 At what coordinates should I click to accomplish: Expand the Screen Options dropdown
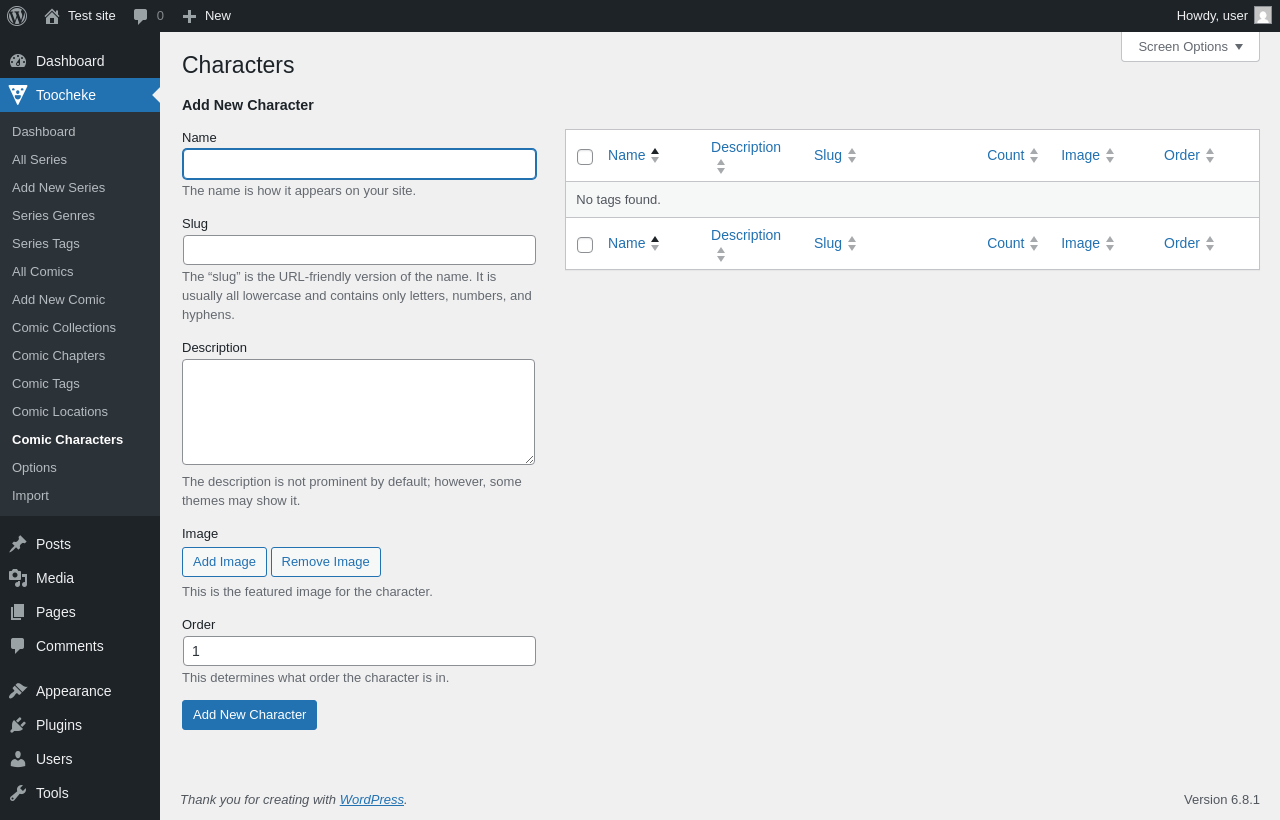point(1190,46)
